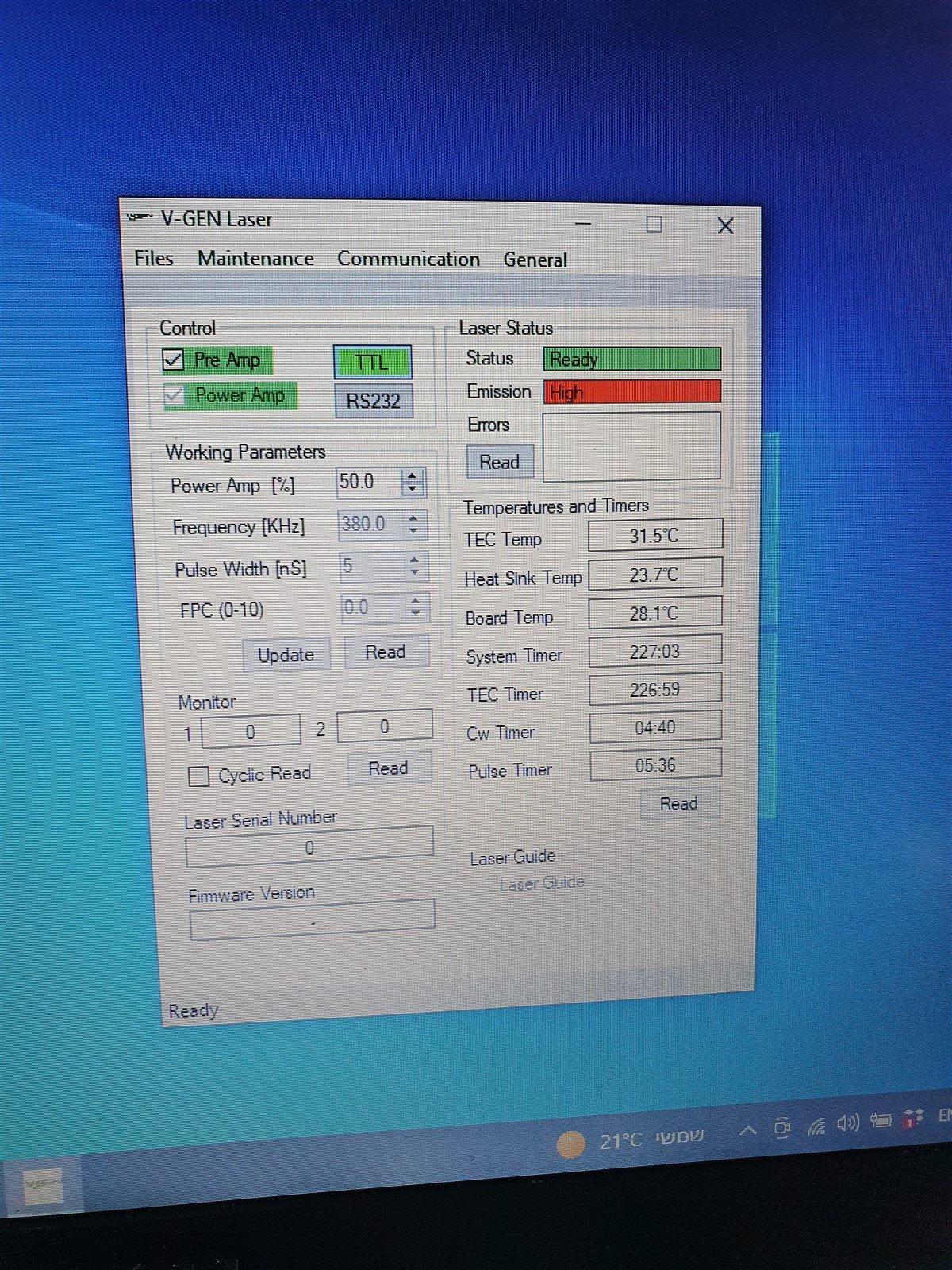Open the General menu
Image resolution: width=952 pixels, height=1270 pixels.
(535, 260)
